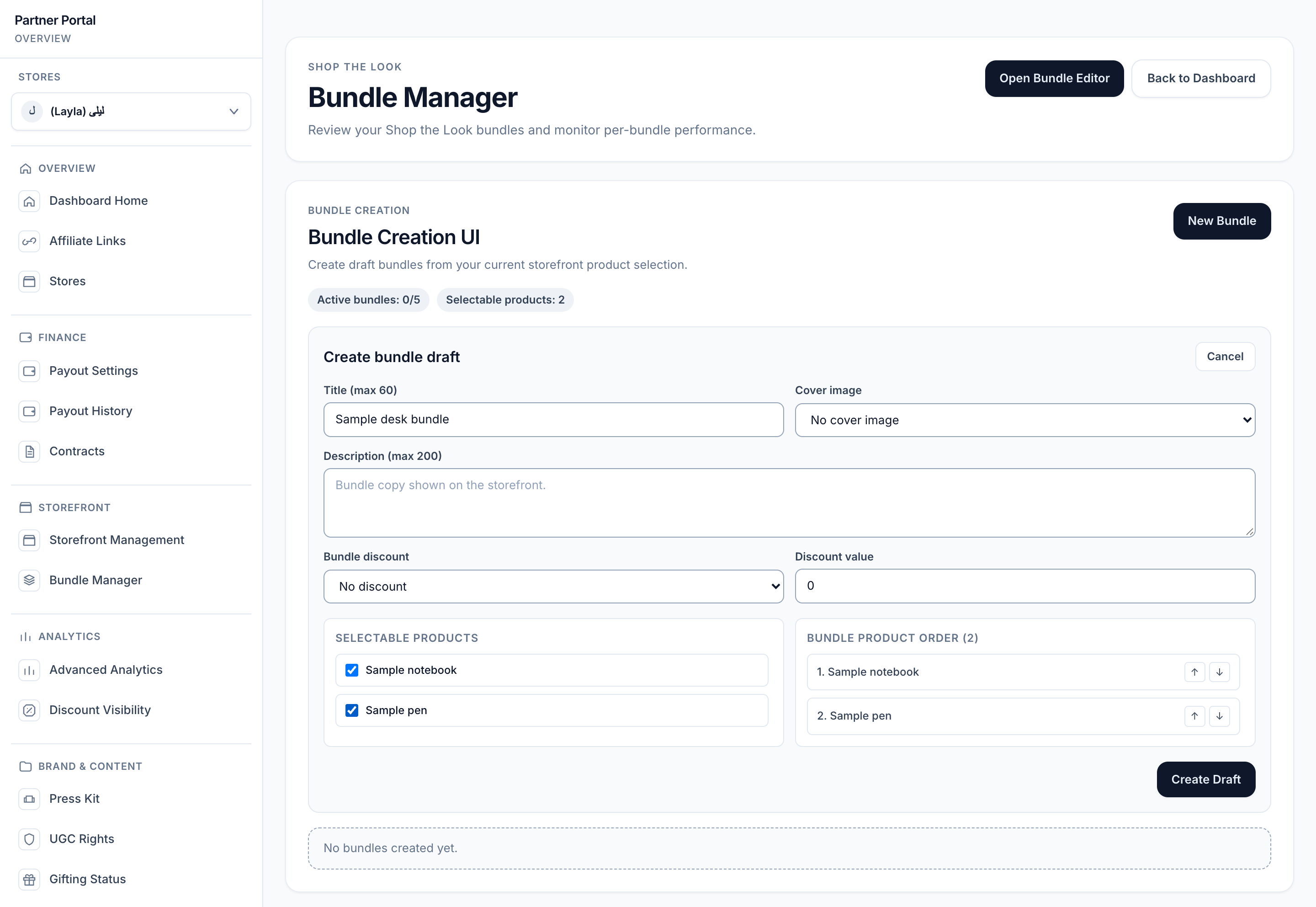Click the New Bundle button
This screenshot has height=907, width=1316.
[x=1222, y=221]
